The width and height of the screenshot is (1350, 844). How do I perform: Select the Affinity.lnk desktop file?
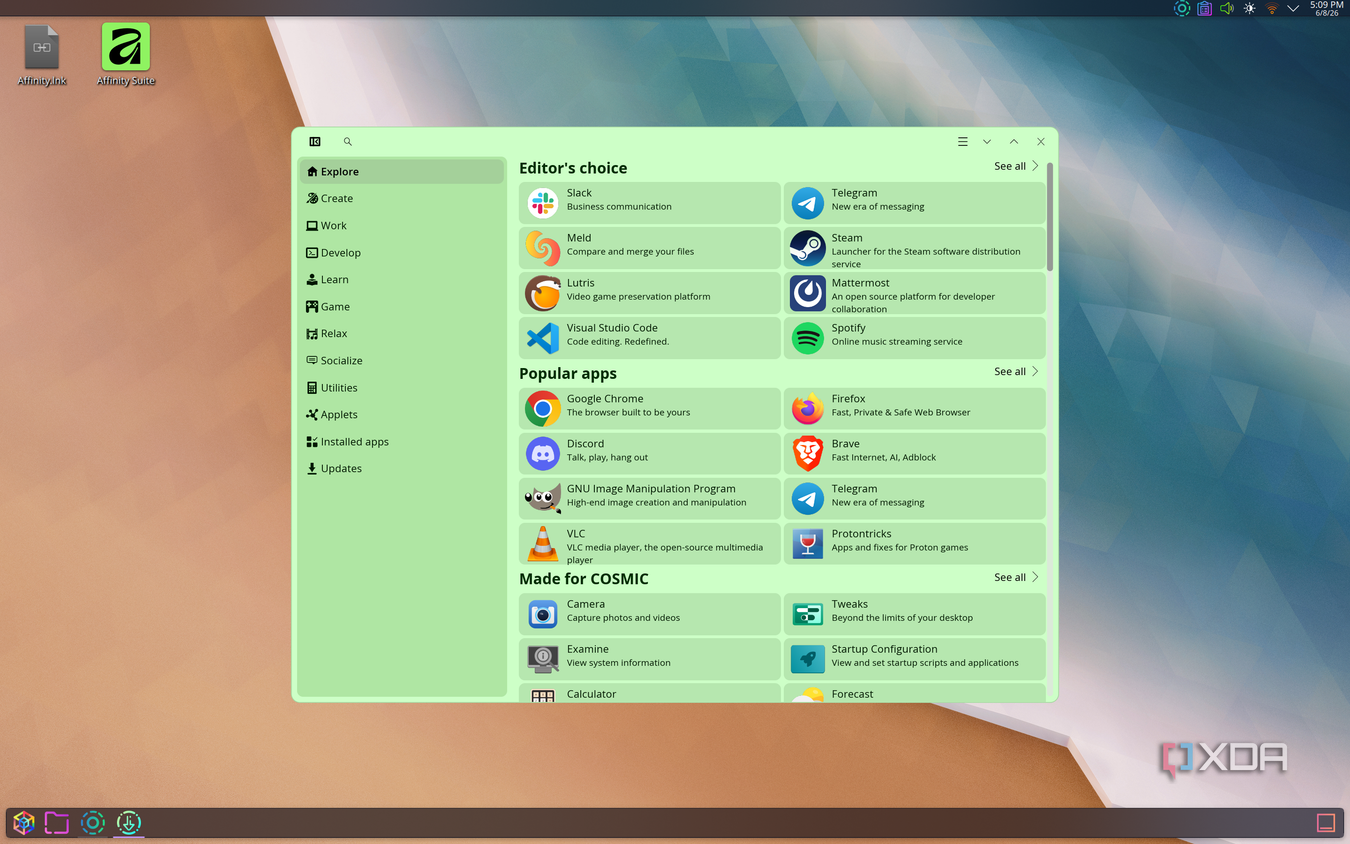(x=42, y=55)
